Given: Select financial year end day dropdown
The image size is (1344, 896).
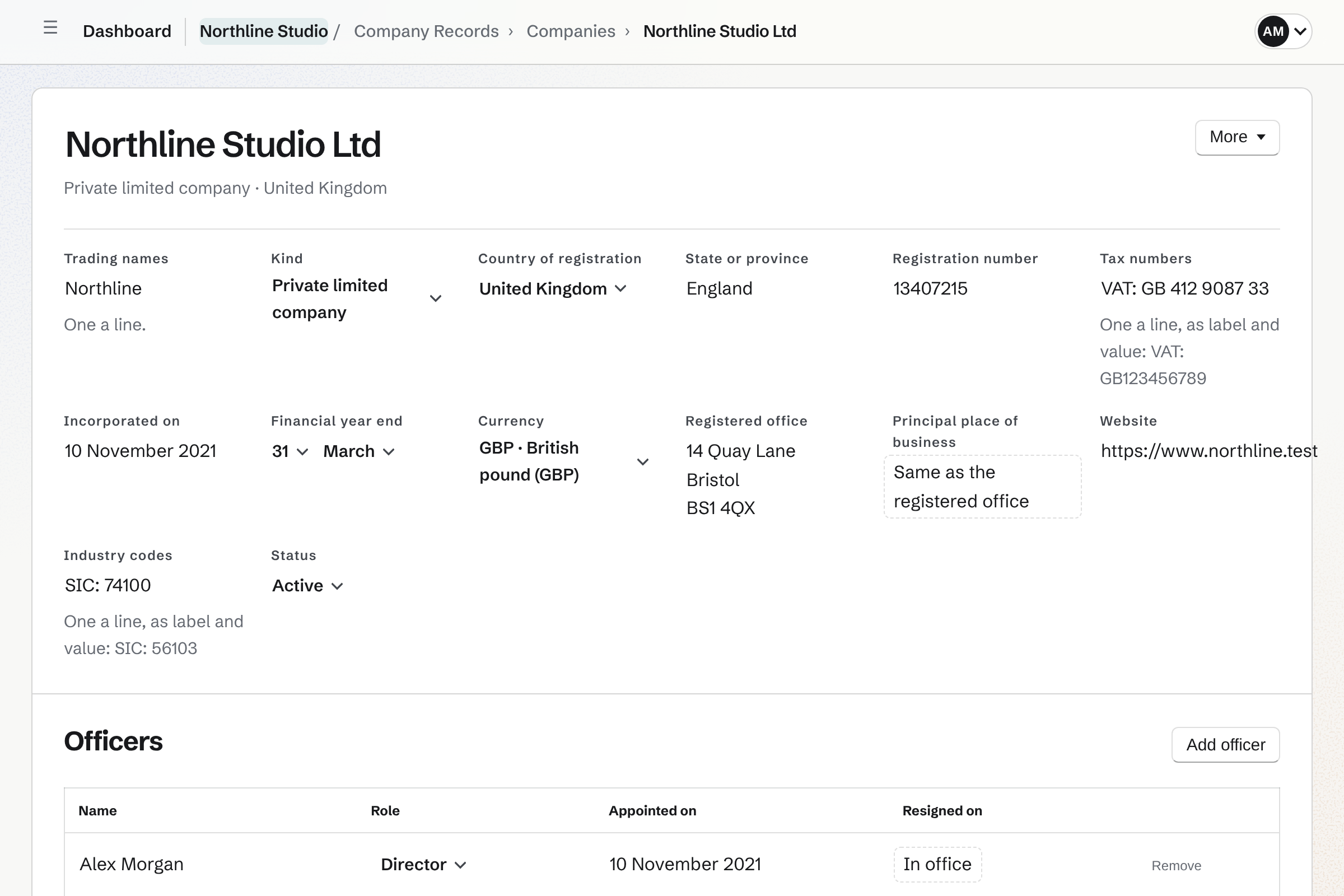Looking at the screenshot, I should pos(290,451).
